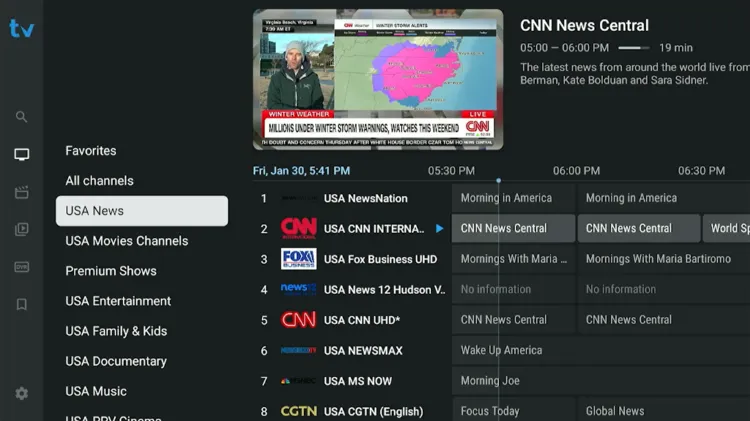Click the date Fri, Jan 30, 5:41 PM

click(301, 171)
